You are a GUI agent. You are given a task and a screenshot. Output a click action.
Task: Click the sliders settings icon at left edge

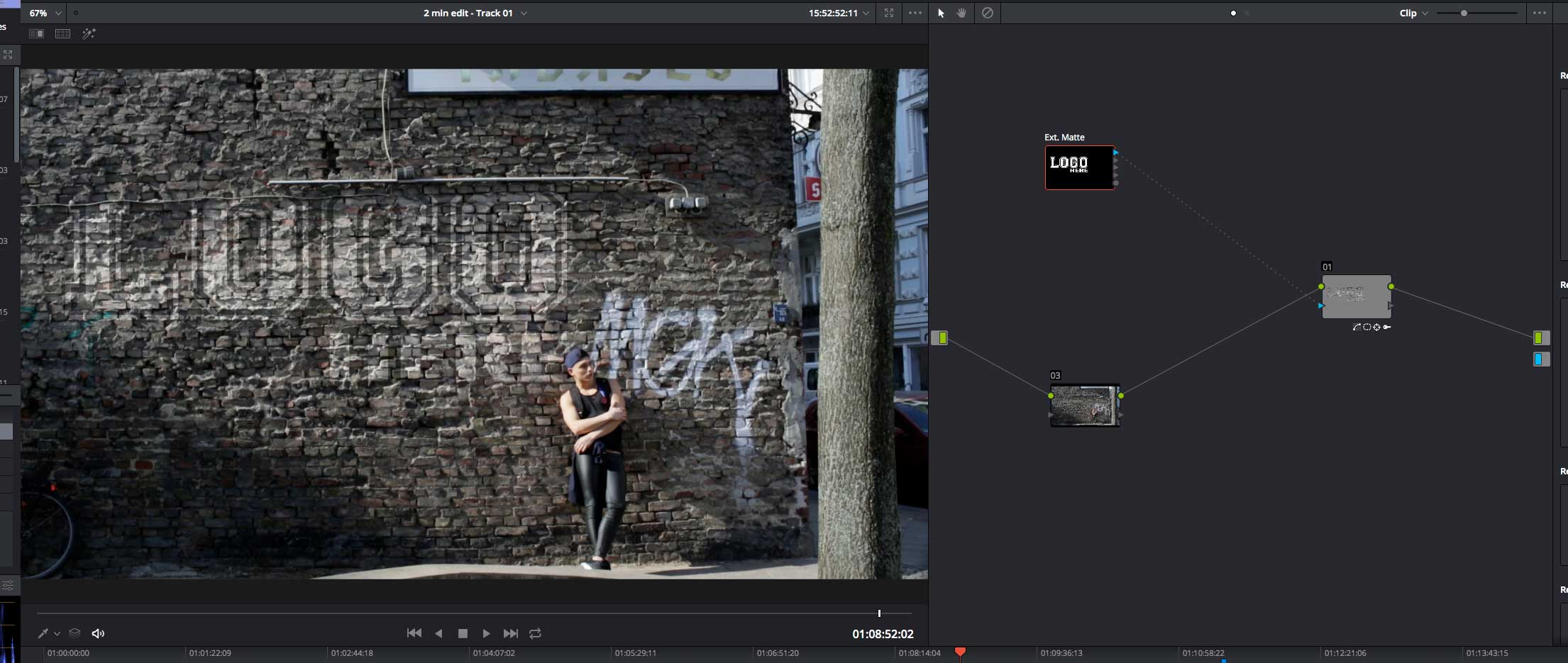click(x=8, y=586)
